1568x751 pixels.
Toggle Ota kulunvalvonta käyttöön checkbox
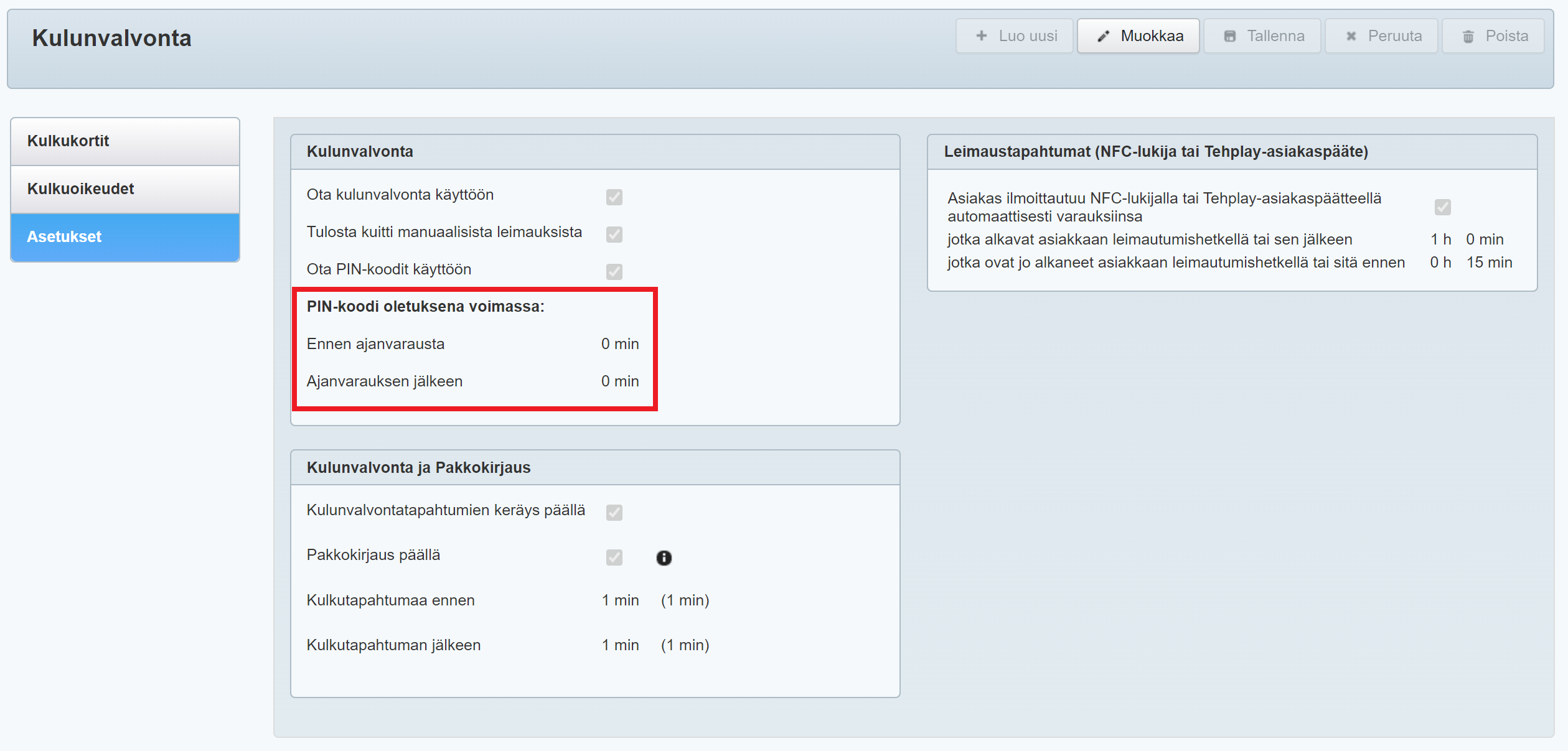point(614,197)
